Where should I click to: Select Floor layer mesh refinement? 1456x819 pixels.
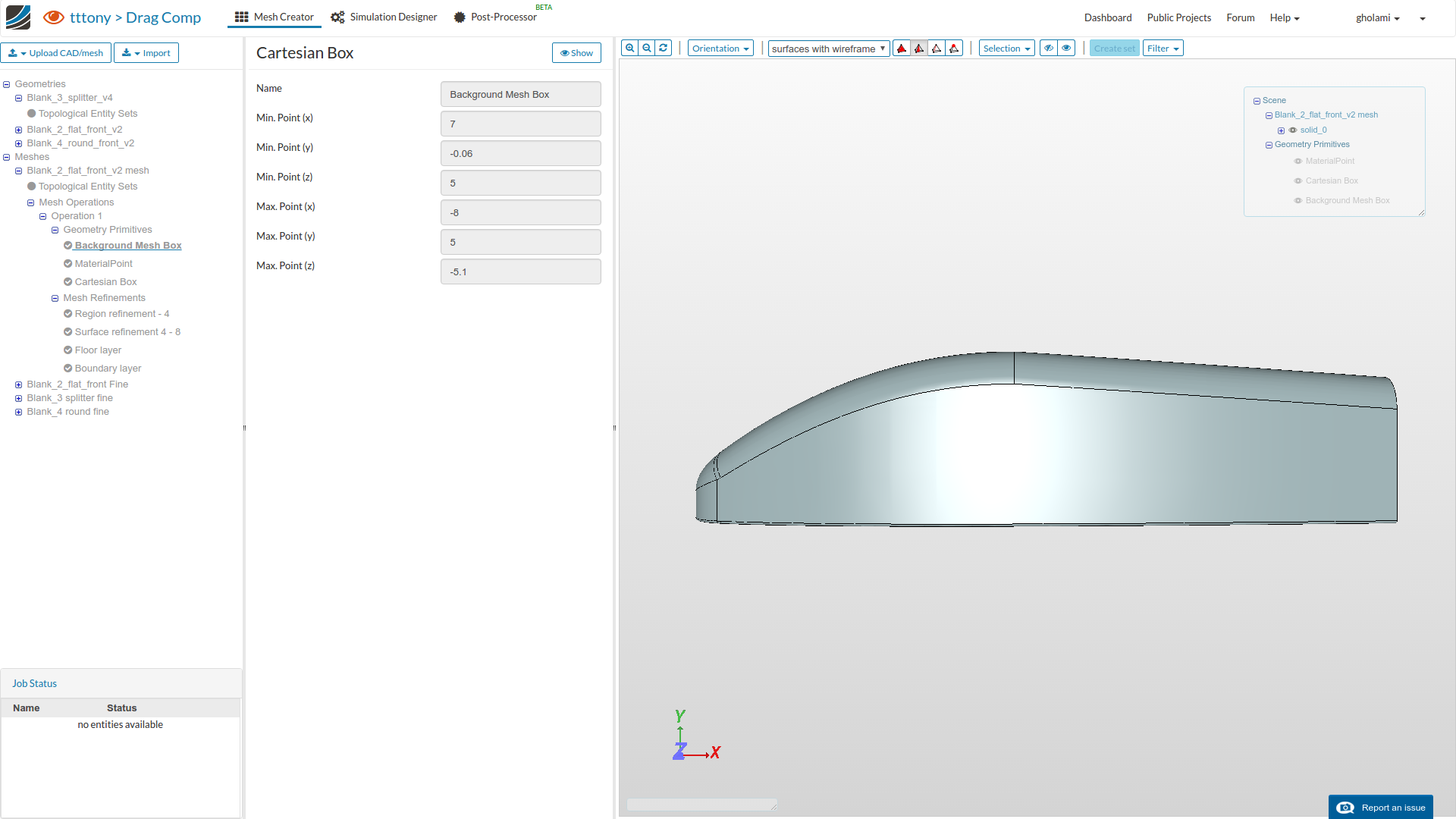tap(98, 350)
